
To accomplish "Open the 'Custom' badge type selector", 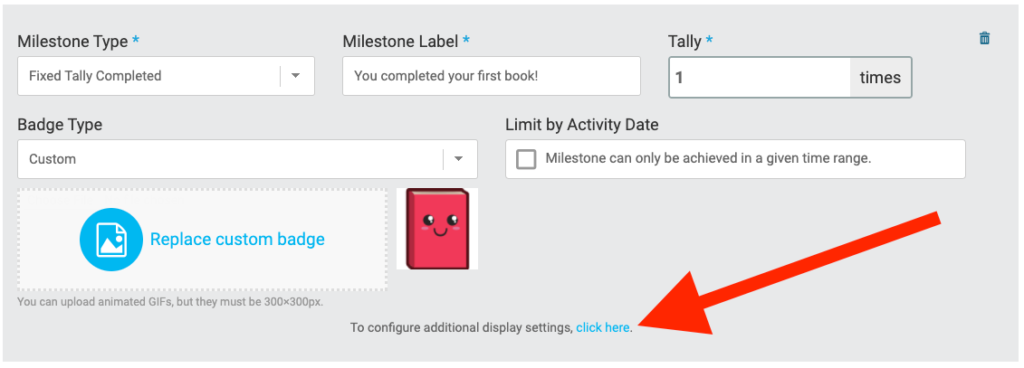I will (248, 159).
